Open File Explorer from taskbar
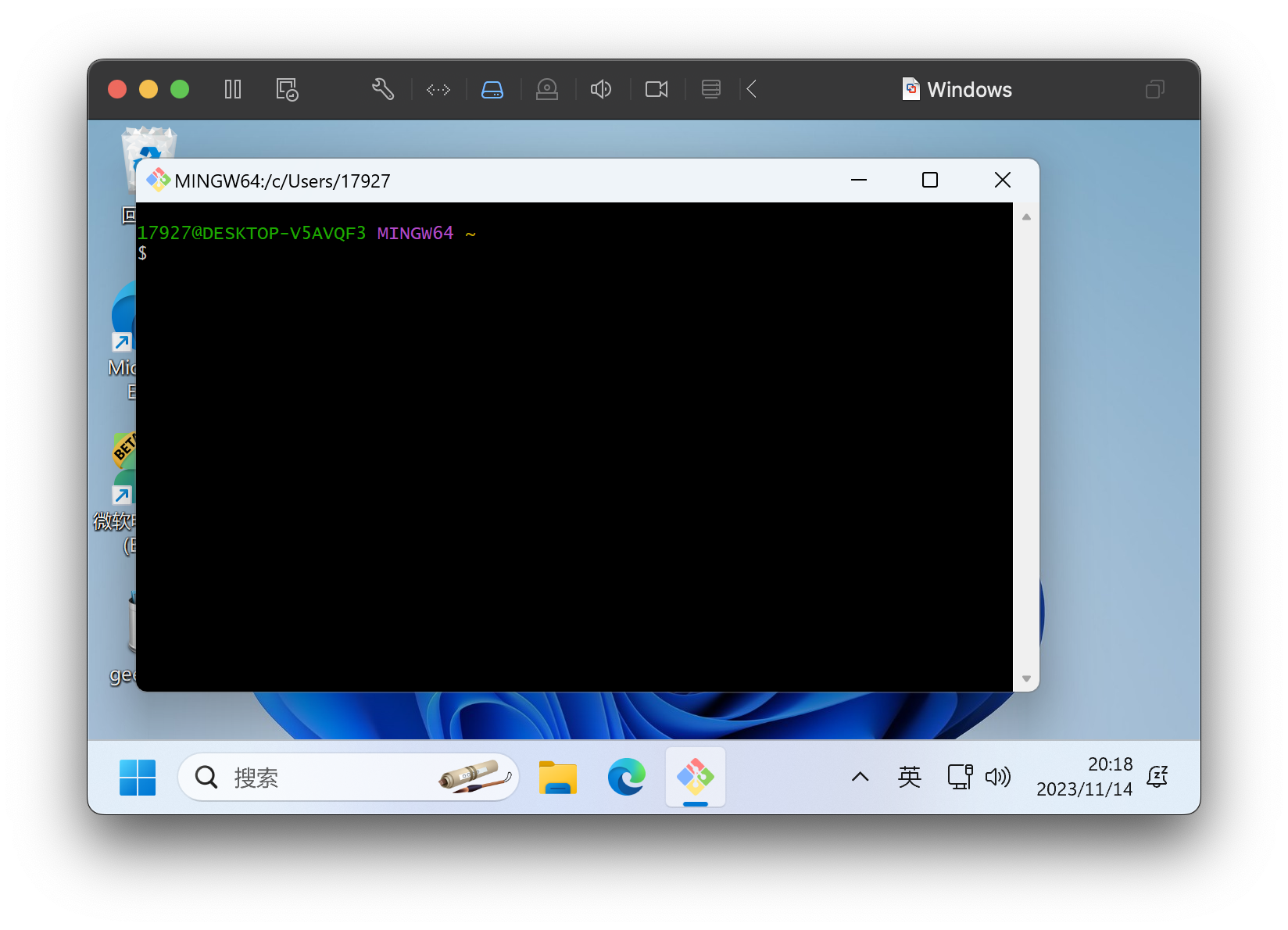This screenshot has width=1288, height=930. 558,778
